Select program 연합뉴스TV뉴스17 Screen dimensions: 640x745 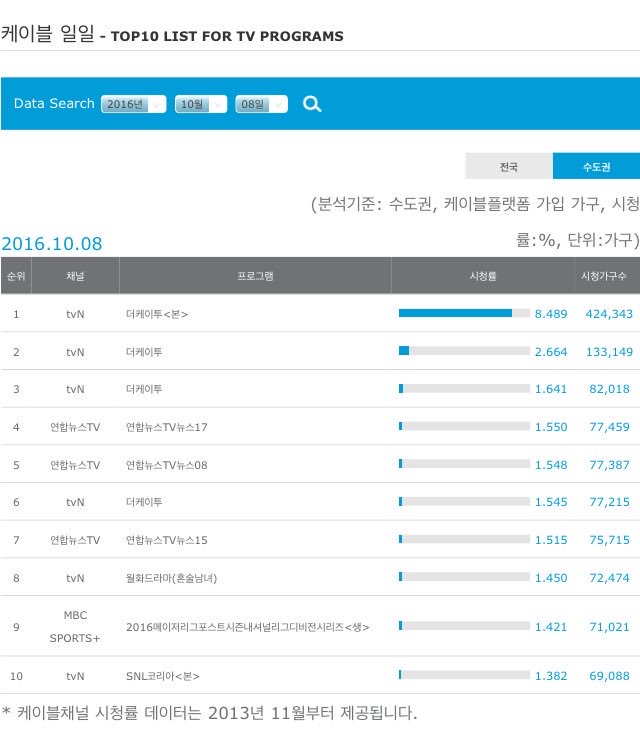[x=166, y=427]
